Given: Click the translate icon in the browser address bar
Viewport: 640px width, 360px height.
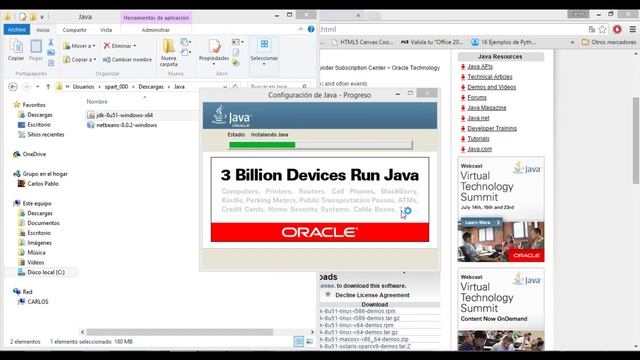Looking at the screenshot, I should [591, 29].
